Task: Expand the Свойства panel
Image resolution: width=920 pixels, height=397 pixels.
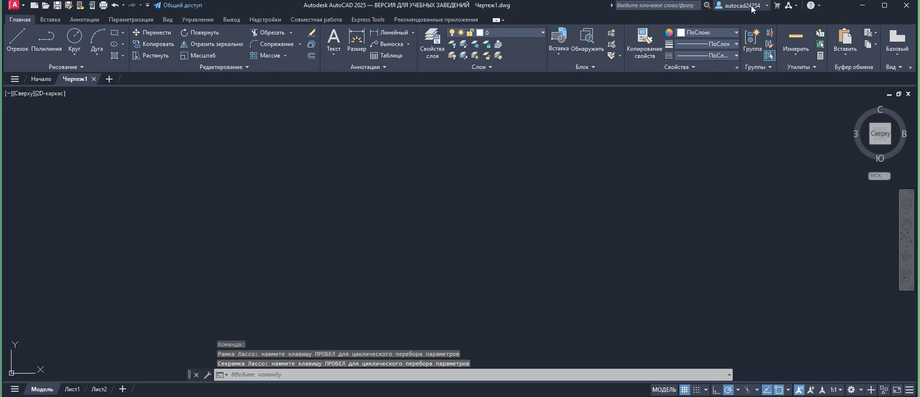Action: pyautogui.click(x=680, y=67)
